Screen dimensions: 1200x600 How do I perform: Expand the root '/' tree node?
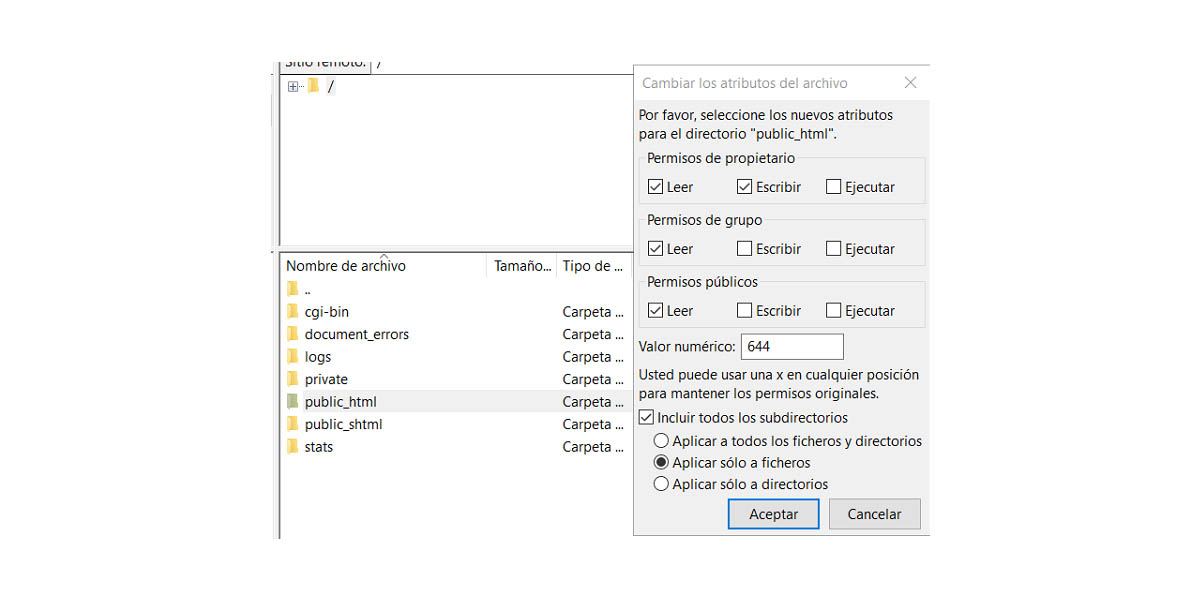[x=293, y=87]
